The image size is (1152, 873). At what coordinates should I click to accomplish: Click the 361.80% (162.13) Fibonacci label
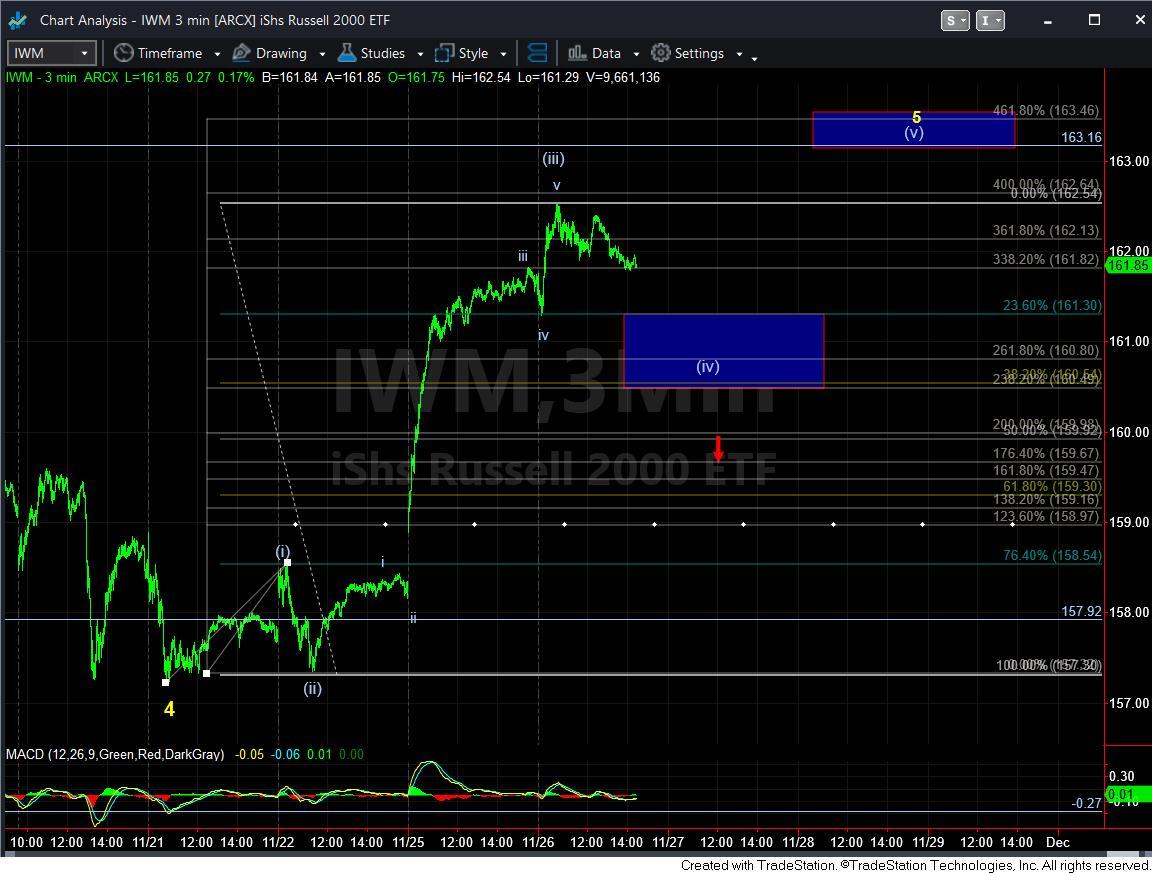1046,230
